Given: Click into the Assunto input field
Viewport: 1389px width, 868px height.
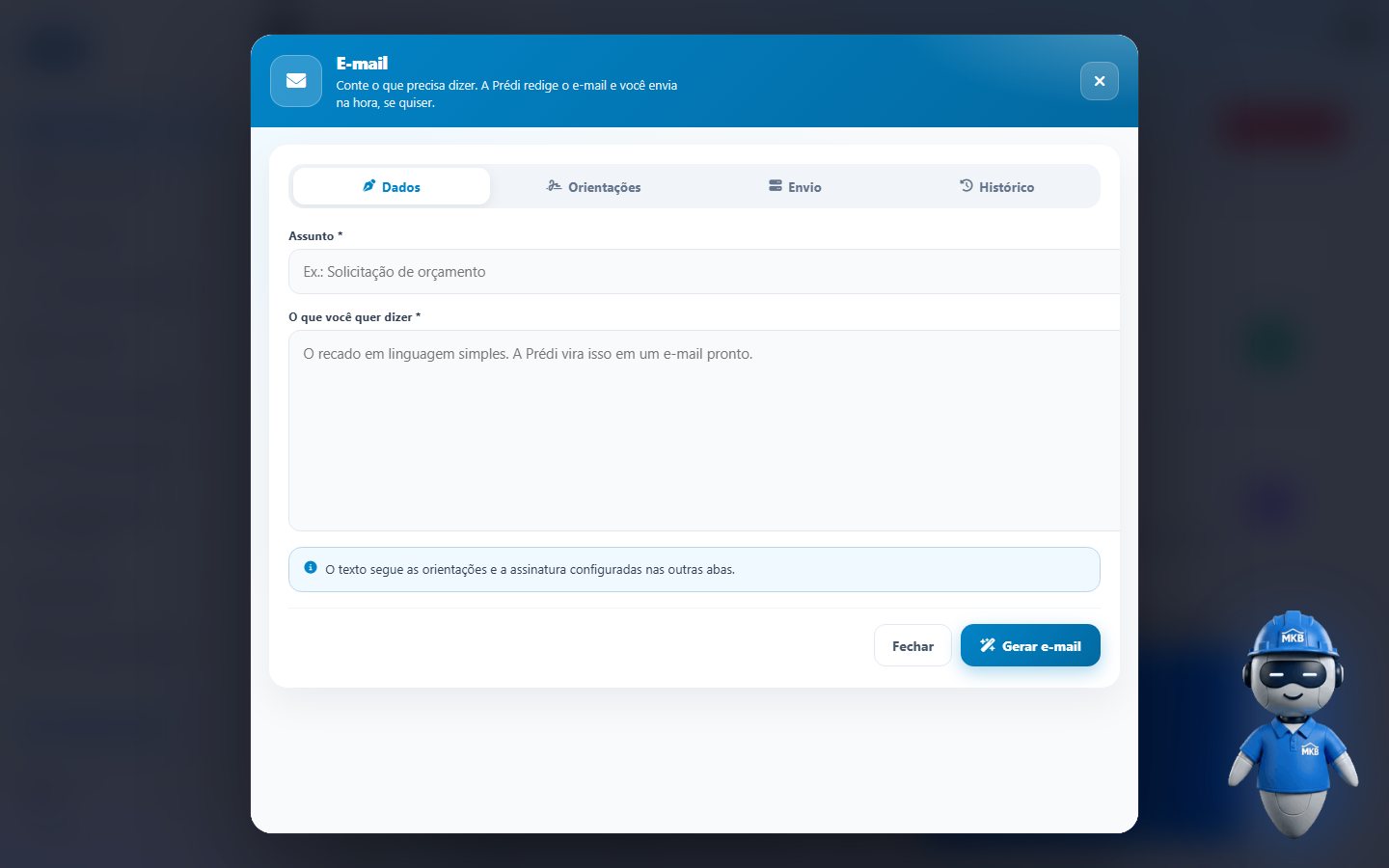Looking at the screenshot, I should pos(704,272).
